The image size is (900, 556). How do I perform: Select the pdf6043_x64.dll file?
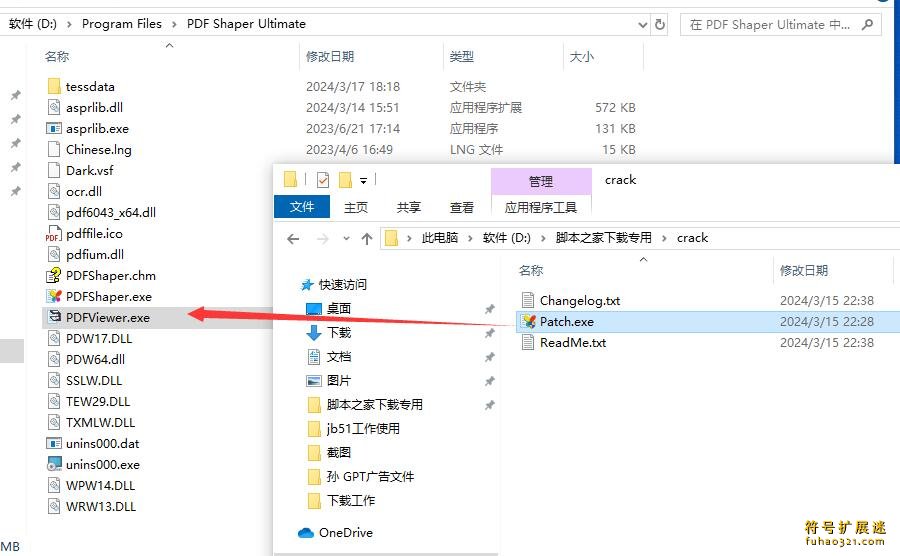[111, 213]
